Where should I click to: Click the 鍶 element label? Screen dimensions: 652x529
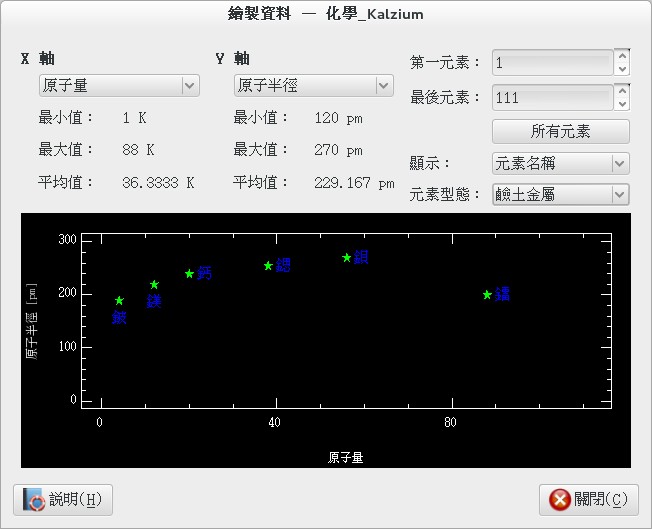click(x=283, y=265)
